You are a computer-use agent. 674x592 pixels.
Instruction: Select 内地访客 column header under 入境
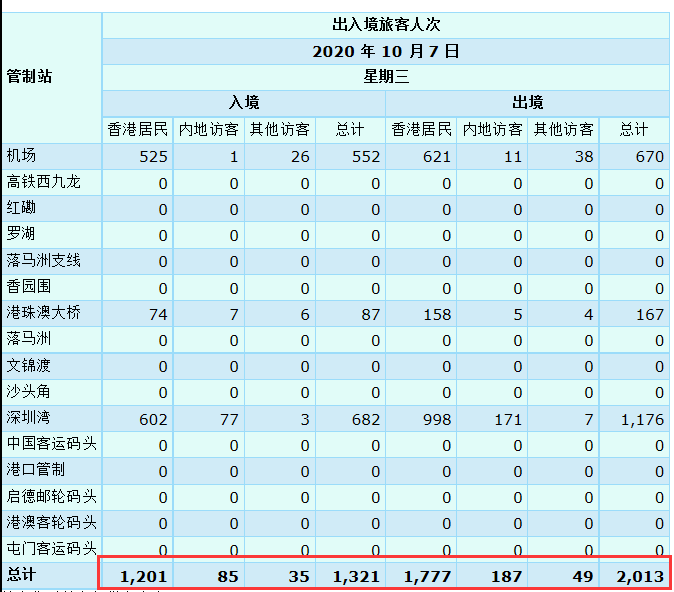pos(208,130)
